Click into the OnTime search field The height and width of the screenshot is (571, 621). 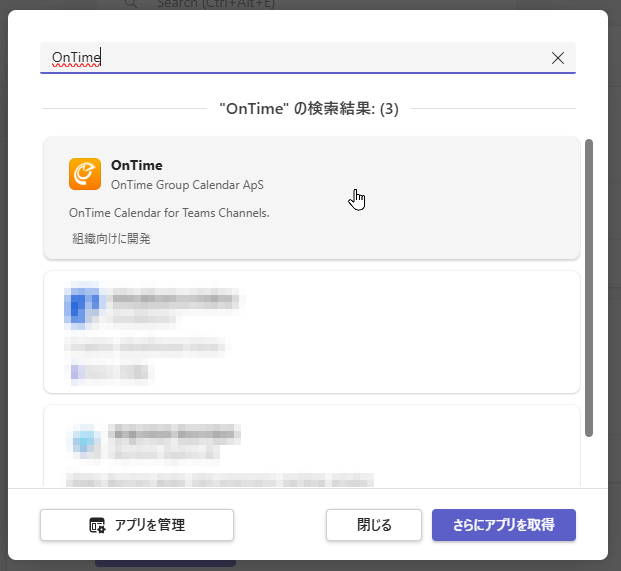click(308, 58)
